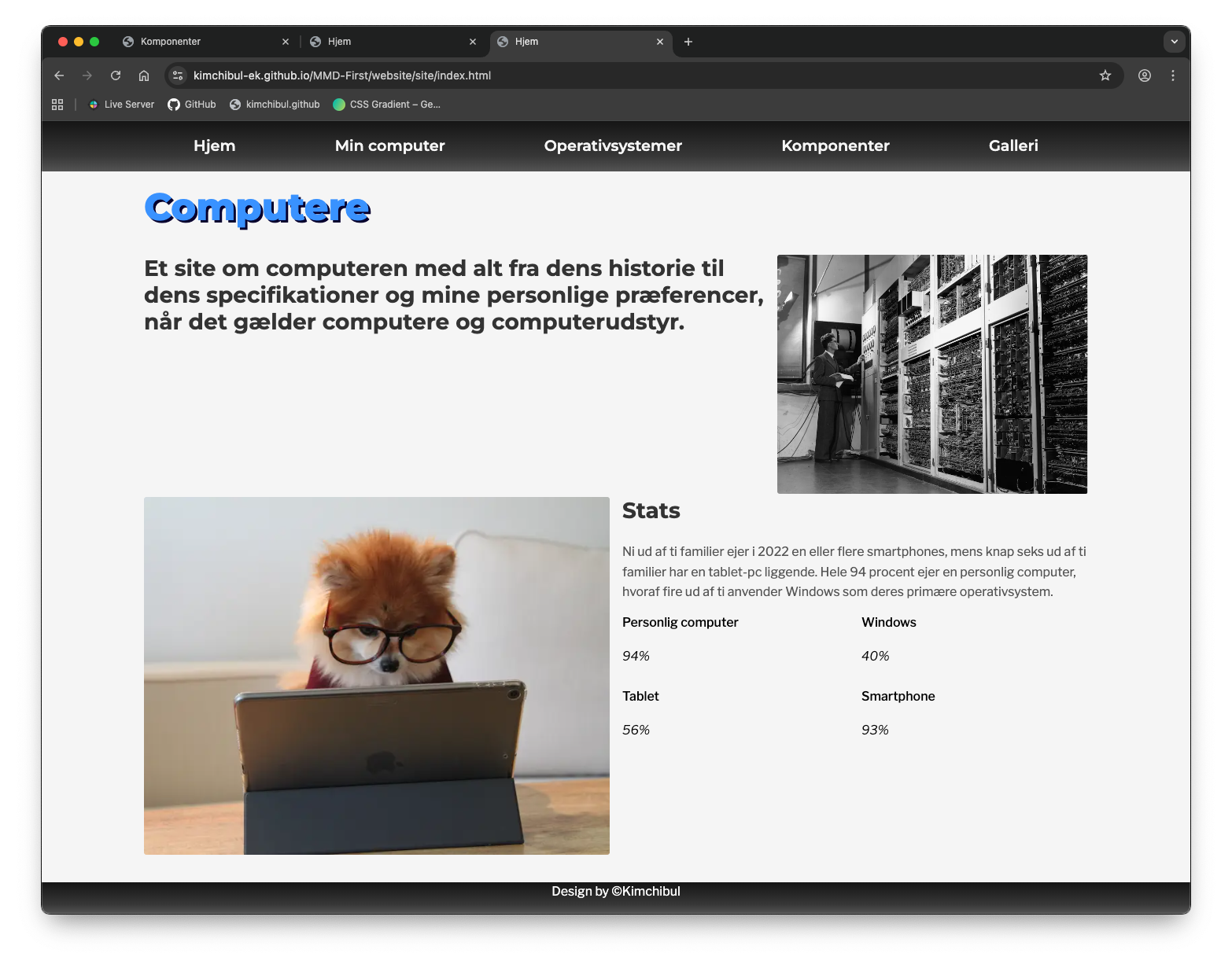Open the GitHub bookmark
The width and height of the screenshot is (1232, 968).
click(191, 104)
